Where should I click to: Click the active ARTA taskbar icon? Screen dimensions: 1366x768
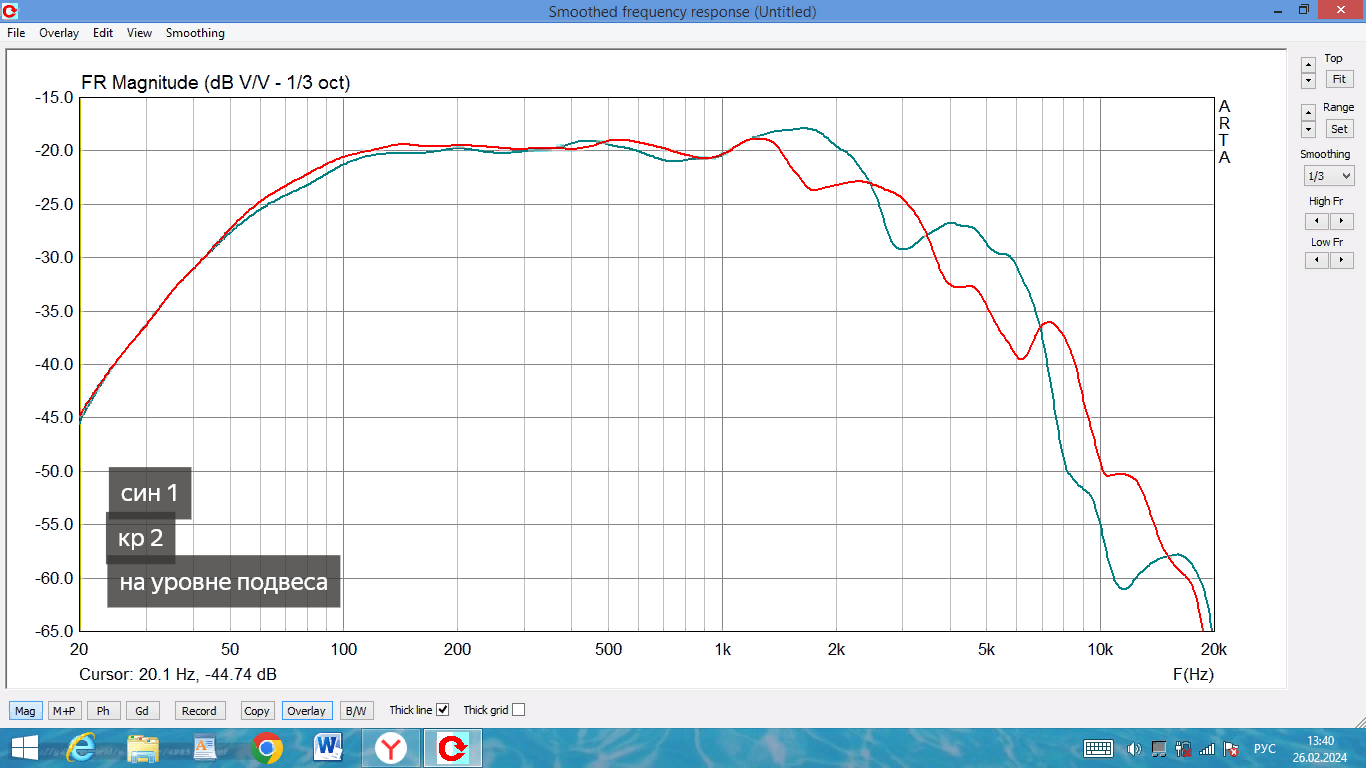coord(453,748)
